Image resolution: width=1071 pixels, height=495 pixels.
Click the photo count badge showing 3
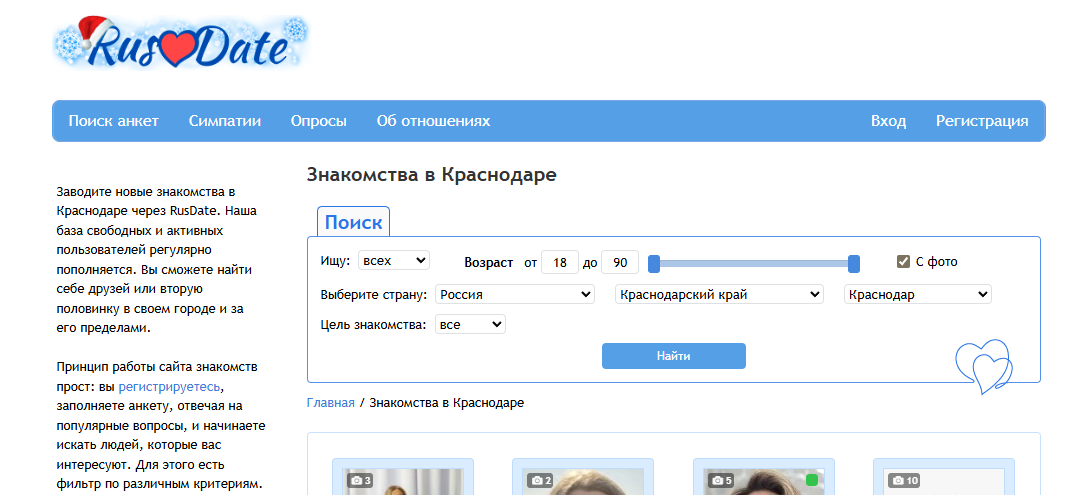[360, 481]
